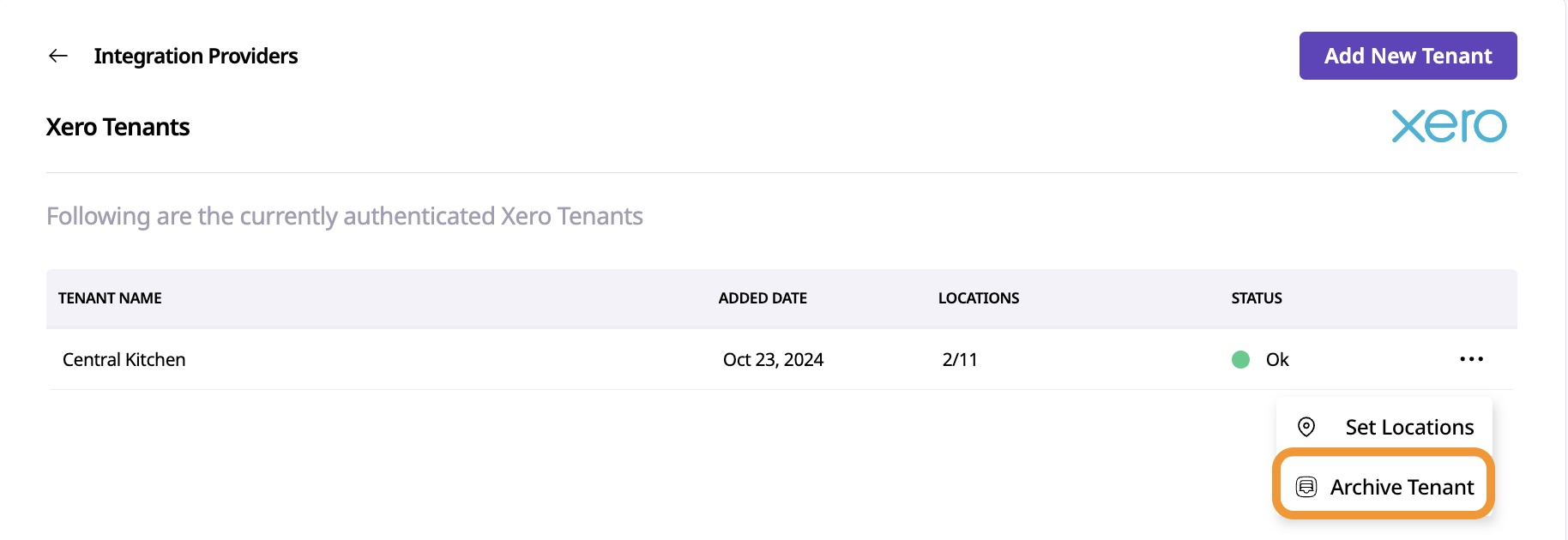Click the Ok status text
The width and height of the screenshot is (1568, 540).
pos(1277,360)
